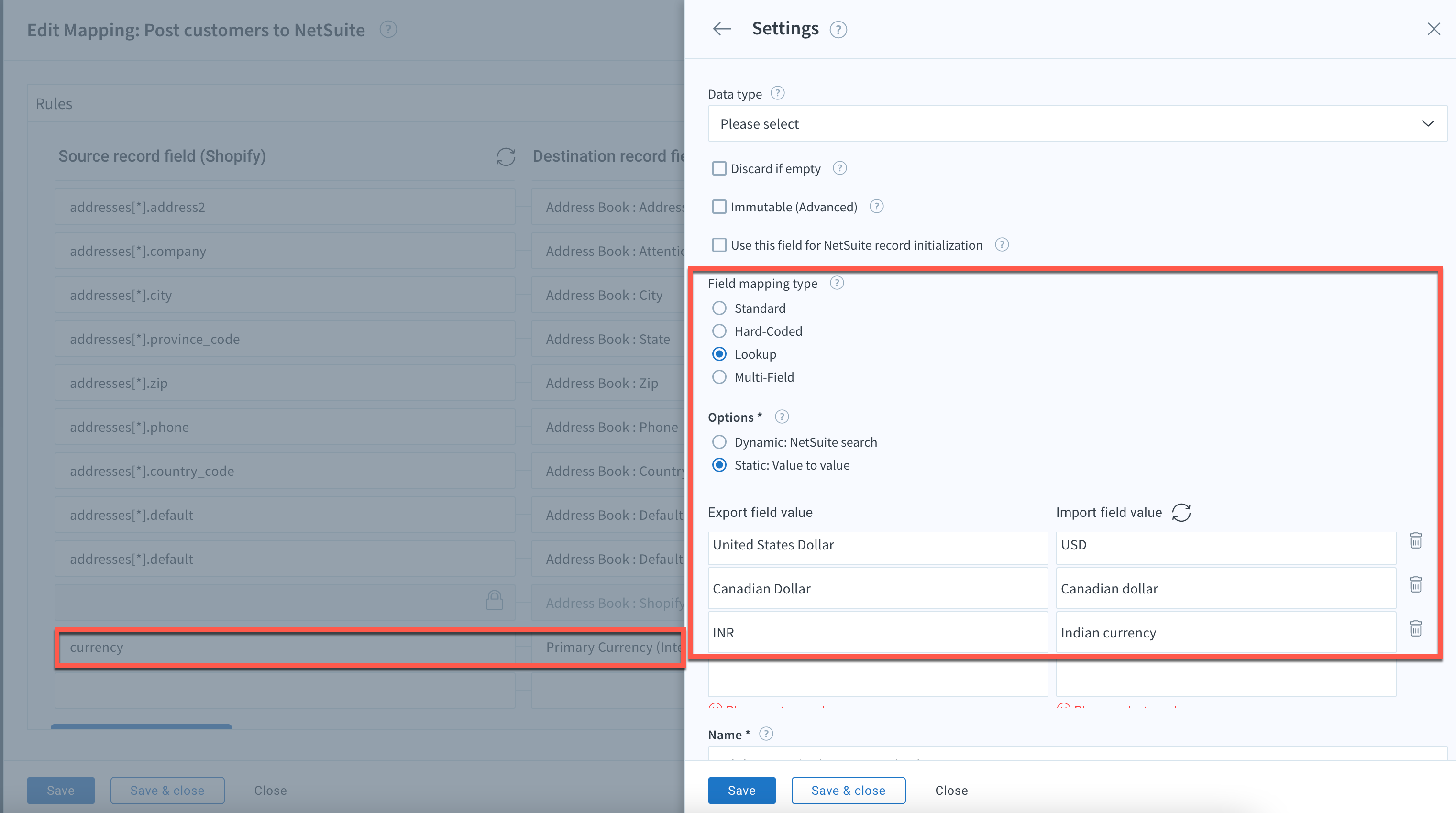1456x813 pixels.
Task: Select the addresses[*].phone source field
Action: tap(285, 427)
